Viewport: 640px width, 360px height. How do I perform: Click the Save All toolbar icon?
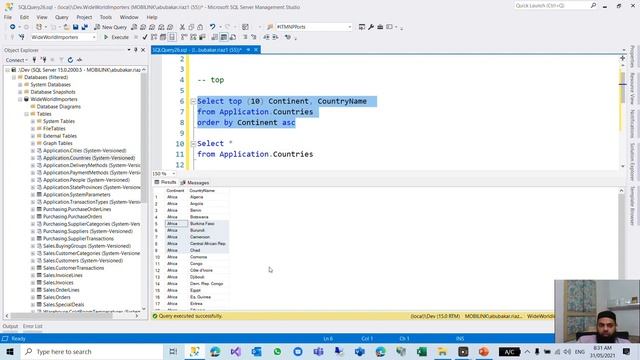(x=84, y=27)
